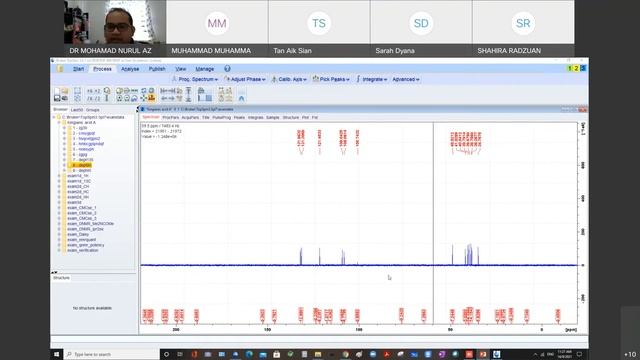Click the x8 vertical scale icon
The width and height of the screenshot is (640, 360).
(x=90, y=91)
